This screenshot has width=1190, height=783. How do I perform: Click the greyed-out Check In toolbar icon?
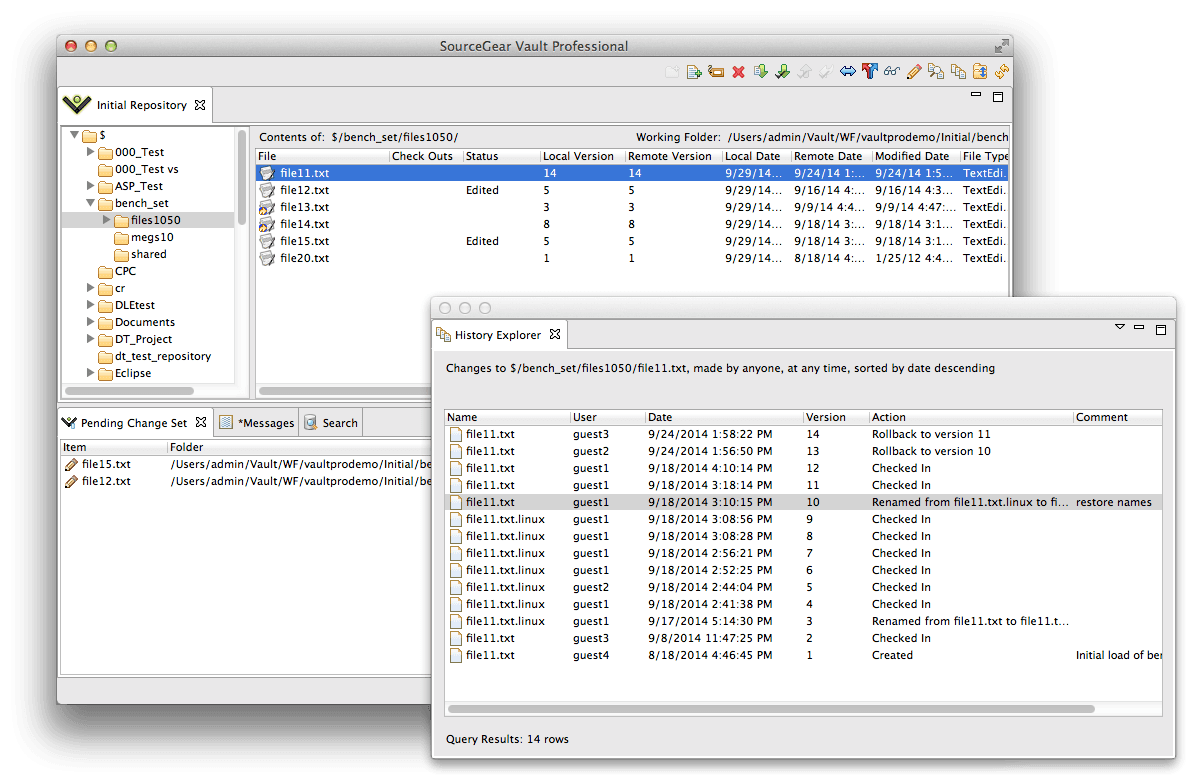pos(804,71)
